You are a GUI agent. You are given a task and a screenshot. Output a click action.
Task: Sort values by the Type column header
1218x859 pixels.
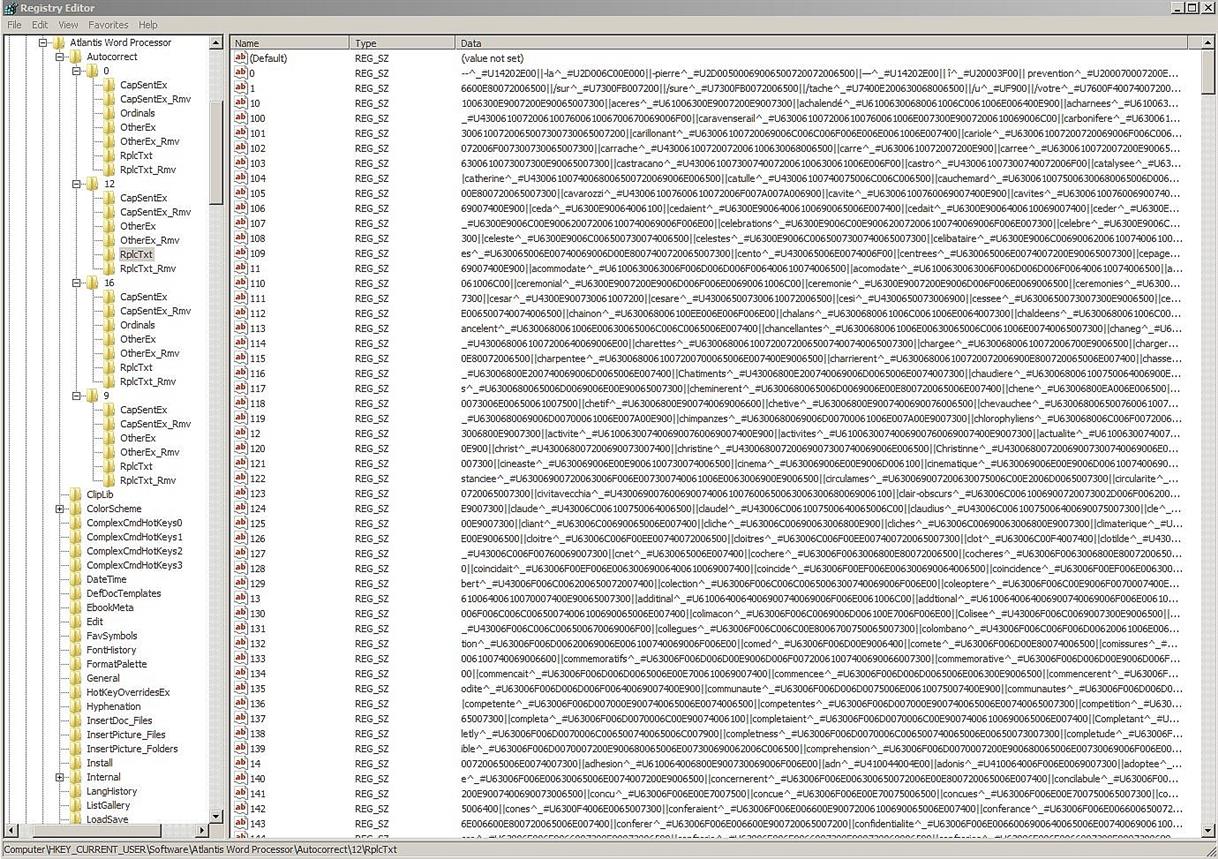click(x=403, y=44)
